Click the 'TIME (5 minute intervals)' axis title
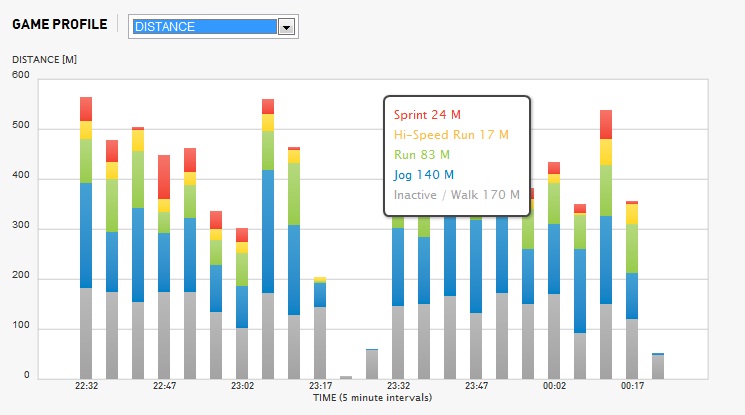This screenshot has width=745, height=415. [372, 398]
